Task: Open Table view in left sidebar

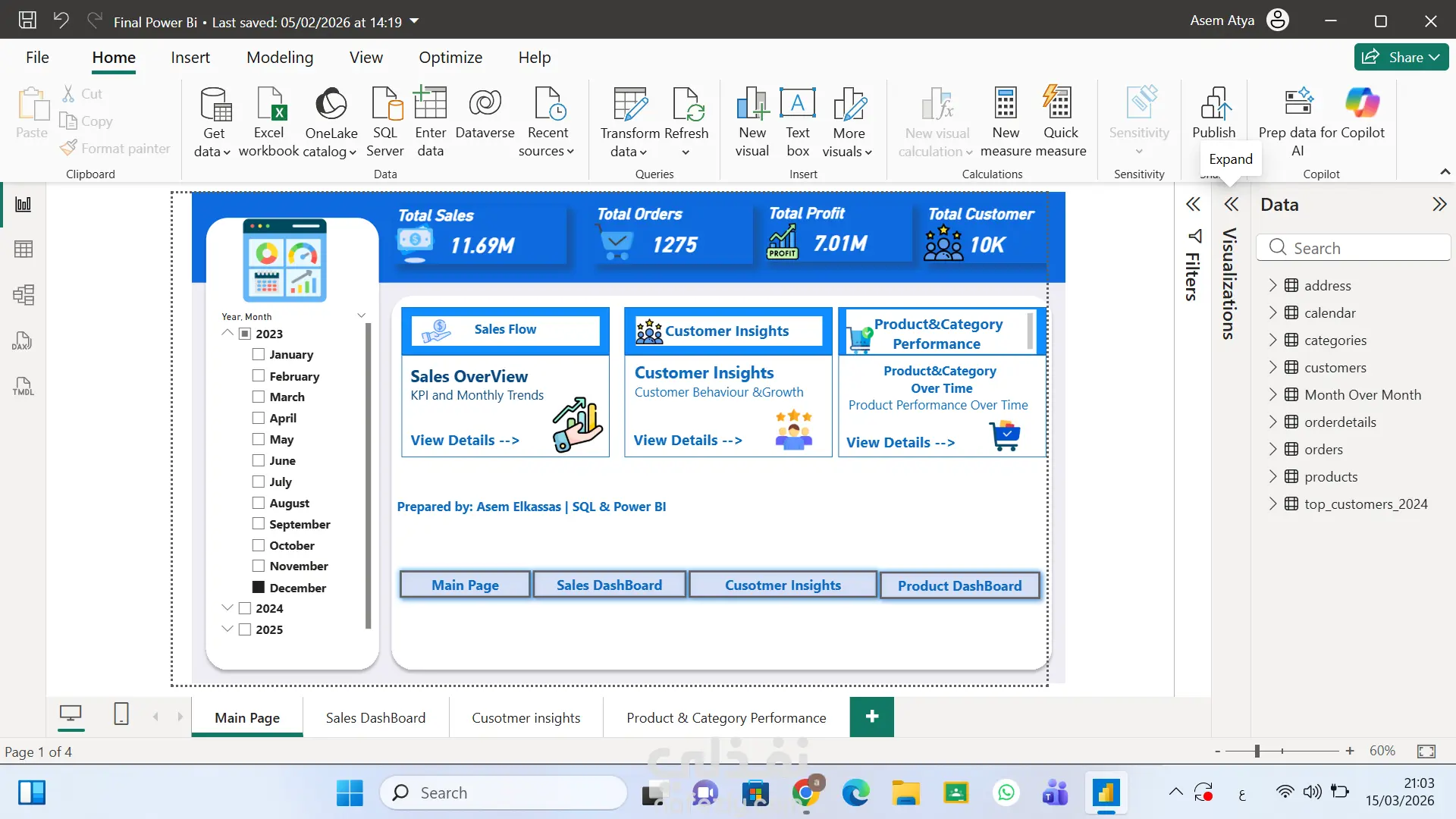Action: 24,249
